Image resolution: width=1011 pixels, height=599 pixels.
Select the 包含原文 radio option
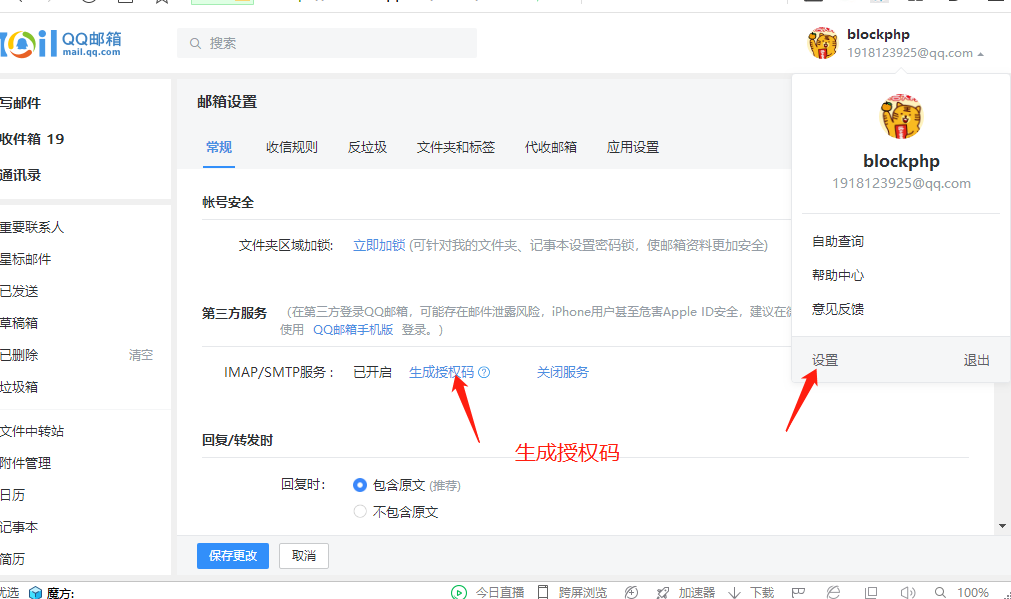(x=360, y=485)
